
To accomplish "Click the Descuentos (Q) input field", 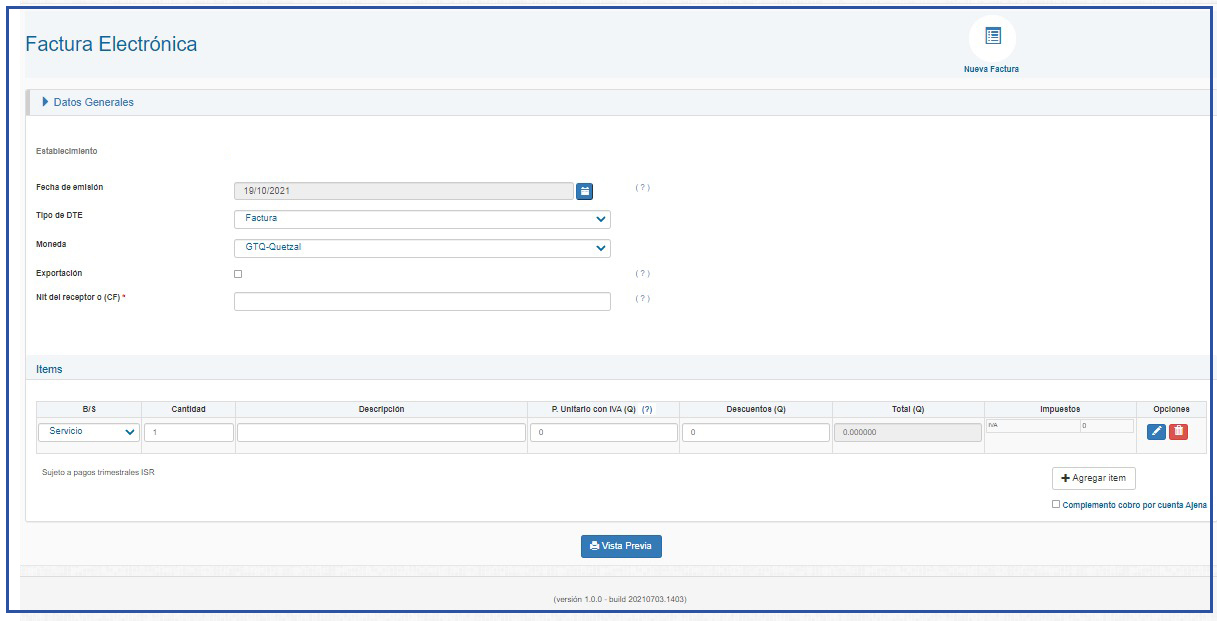I will 755,433.
